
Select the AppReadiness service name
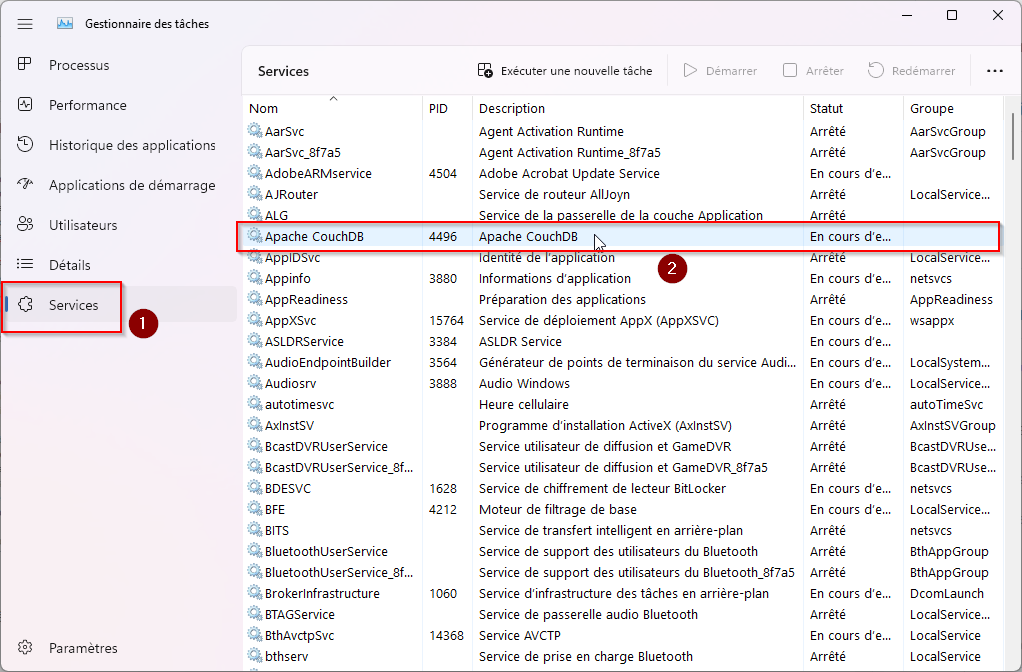coord(306,299)
